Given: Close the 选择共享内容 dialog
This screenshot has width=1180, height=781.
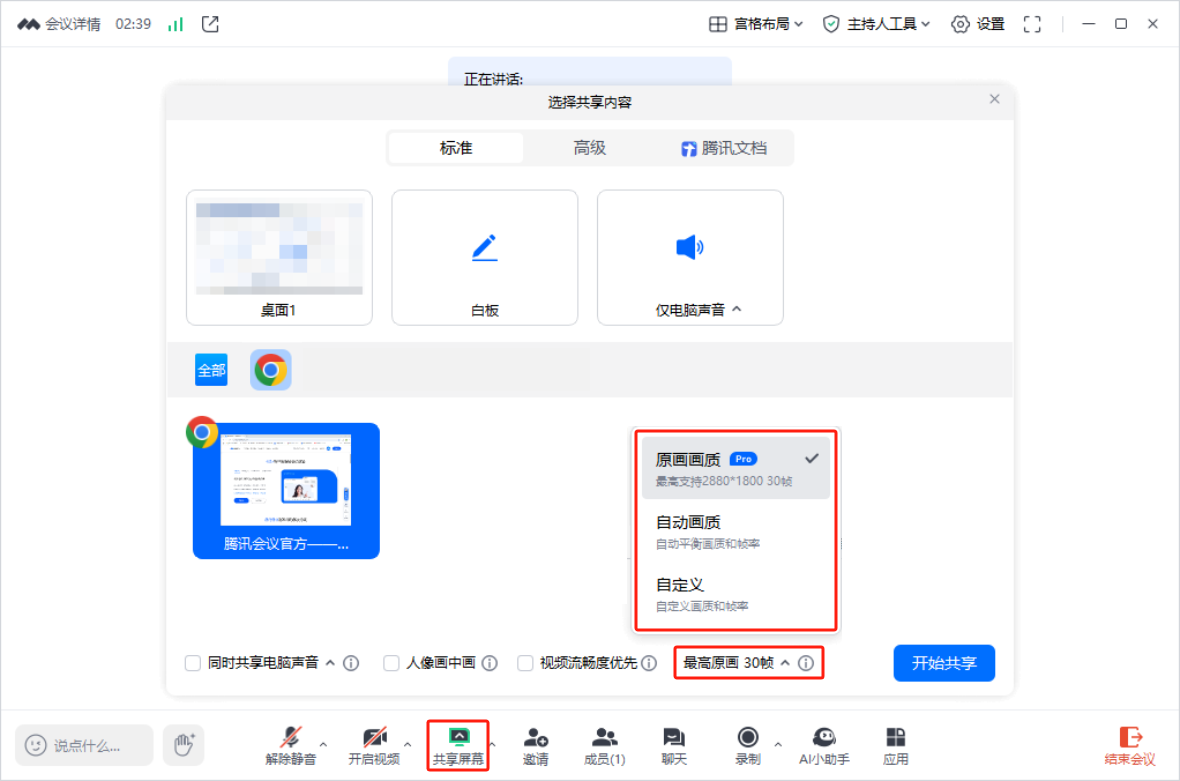Looking at the screenshot, I should [x=994, y=99].
